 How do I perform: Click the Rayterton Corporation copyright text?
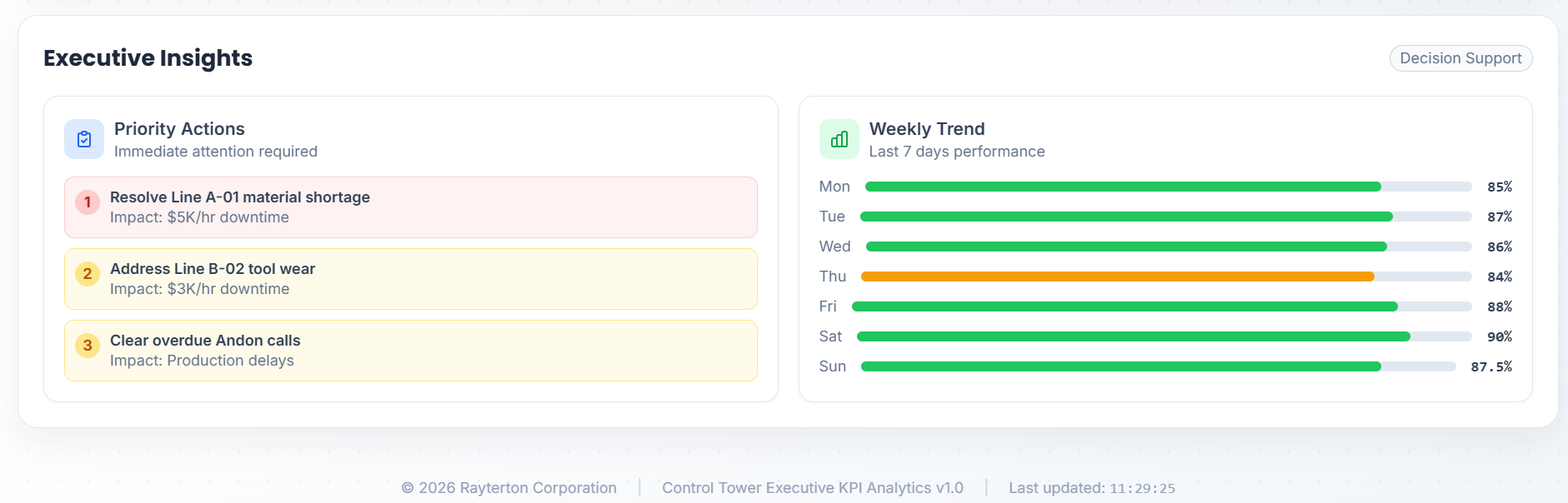coord(509,488)
